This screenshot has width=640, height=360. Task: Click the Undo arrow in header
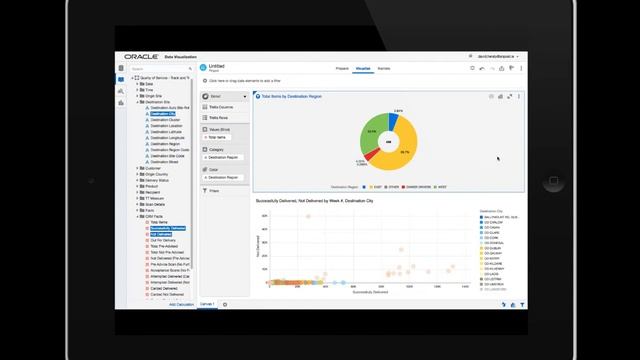point(482,68)
